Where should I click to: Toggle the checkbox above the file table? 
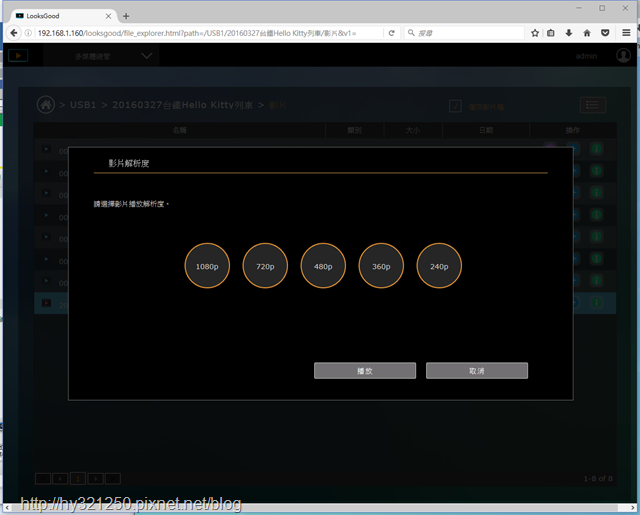[x=455, y=106]
